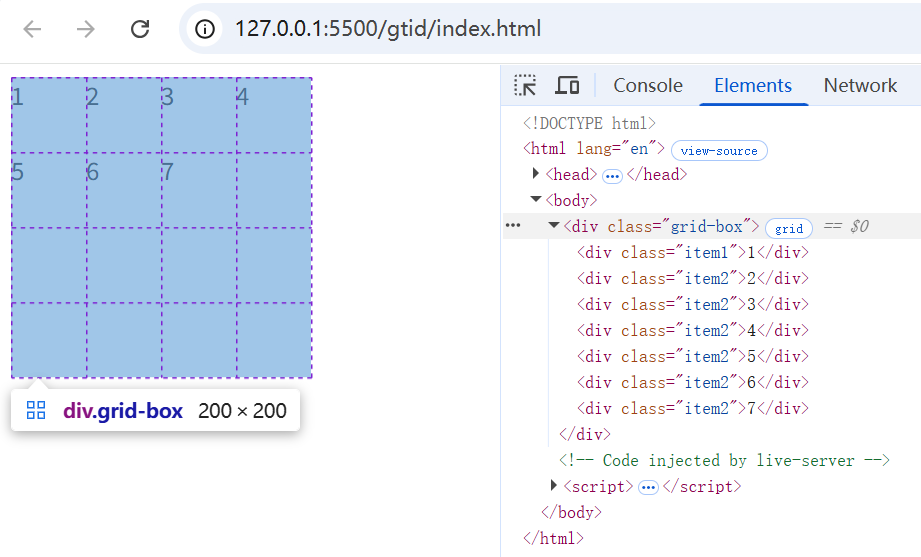Click the 200 × 200 size text
The image size is (921, 557).
click(242, 411)
